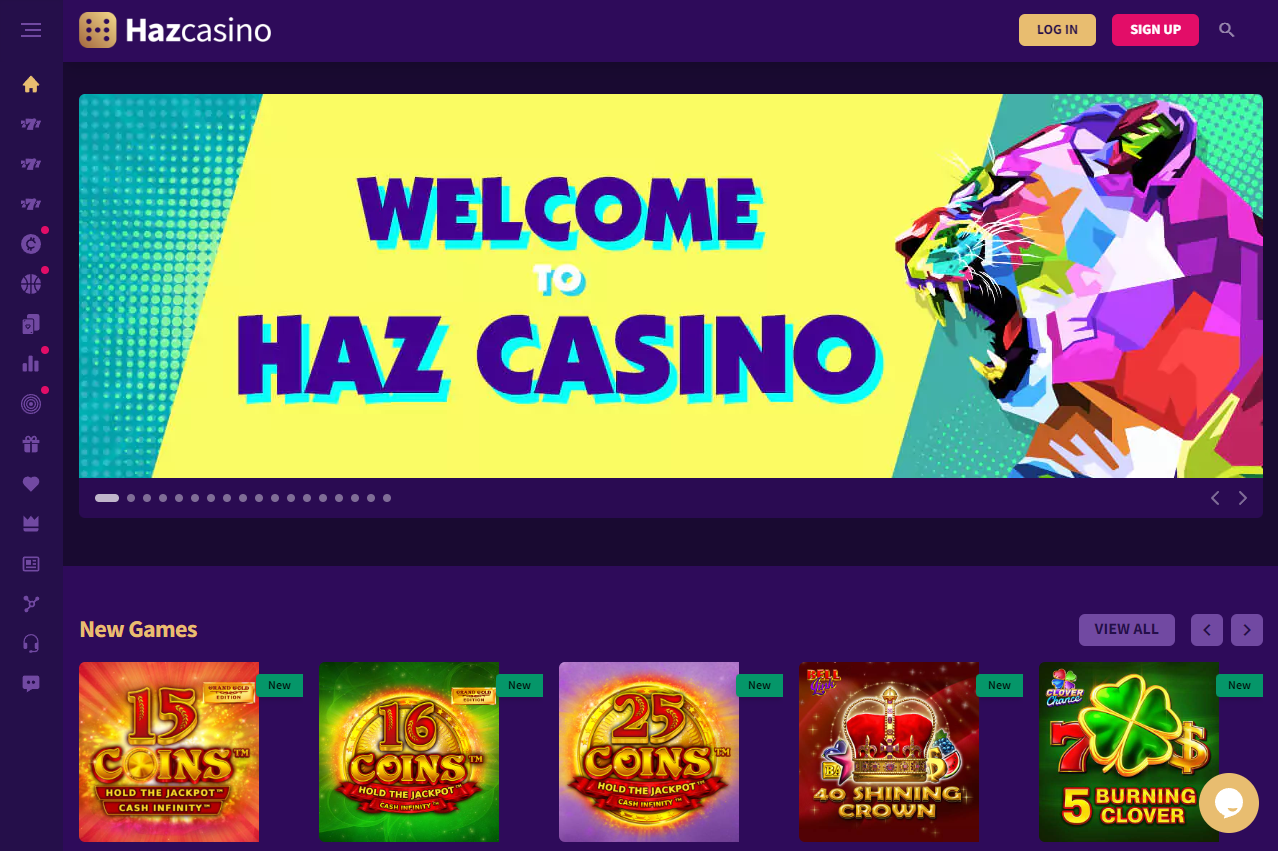The height and width of the screenshot is (851, 1278).
Task: Open the bar chart icon in sidebar
Action: 31,364
